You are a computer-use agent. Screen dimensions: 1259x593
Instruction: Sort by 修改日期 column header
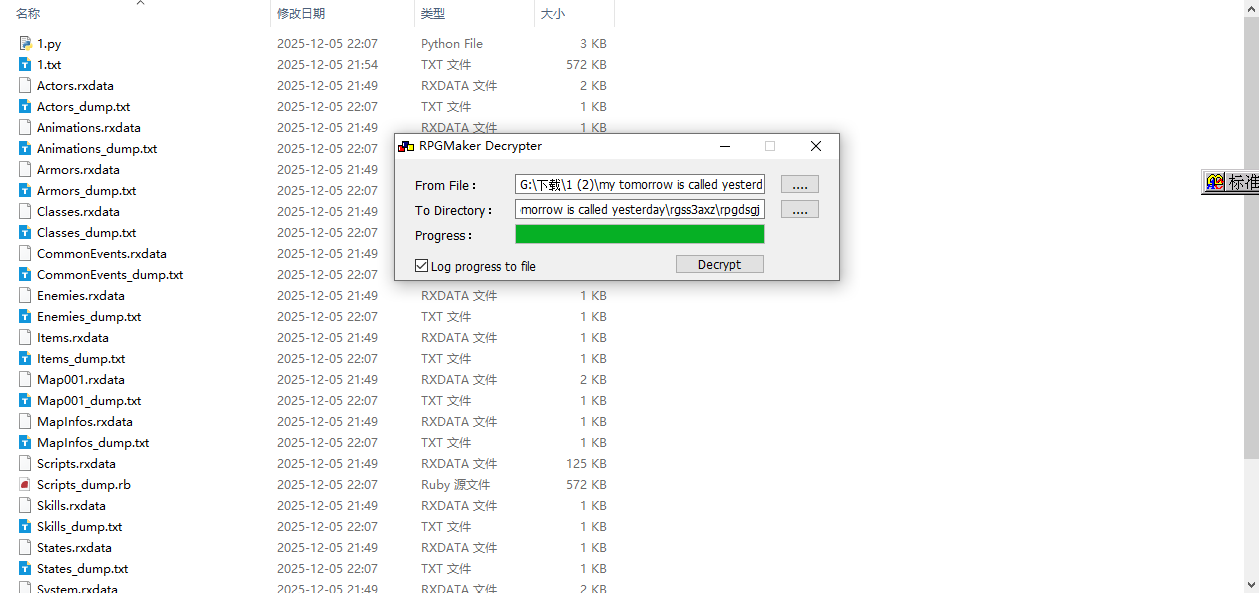(x=301, y=13)
